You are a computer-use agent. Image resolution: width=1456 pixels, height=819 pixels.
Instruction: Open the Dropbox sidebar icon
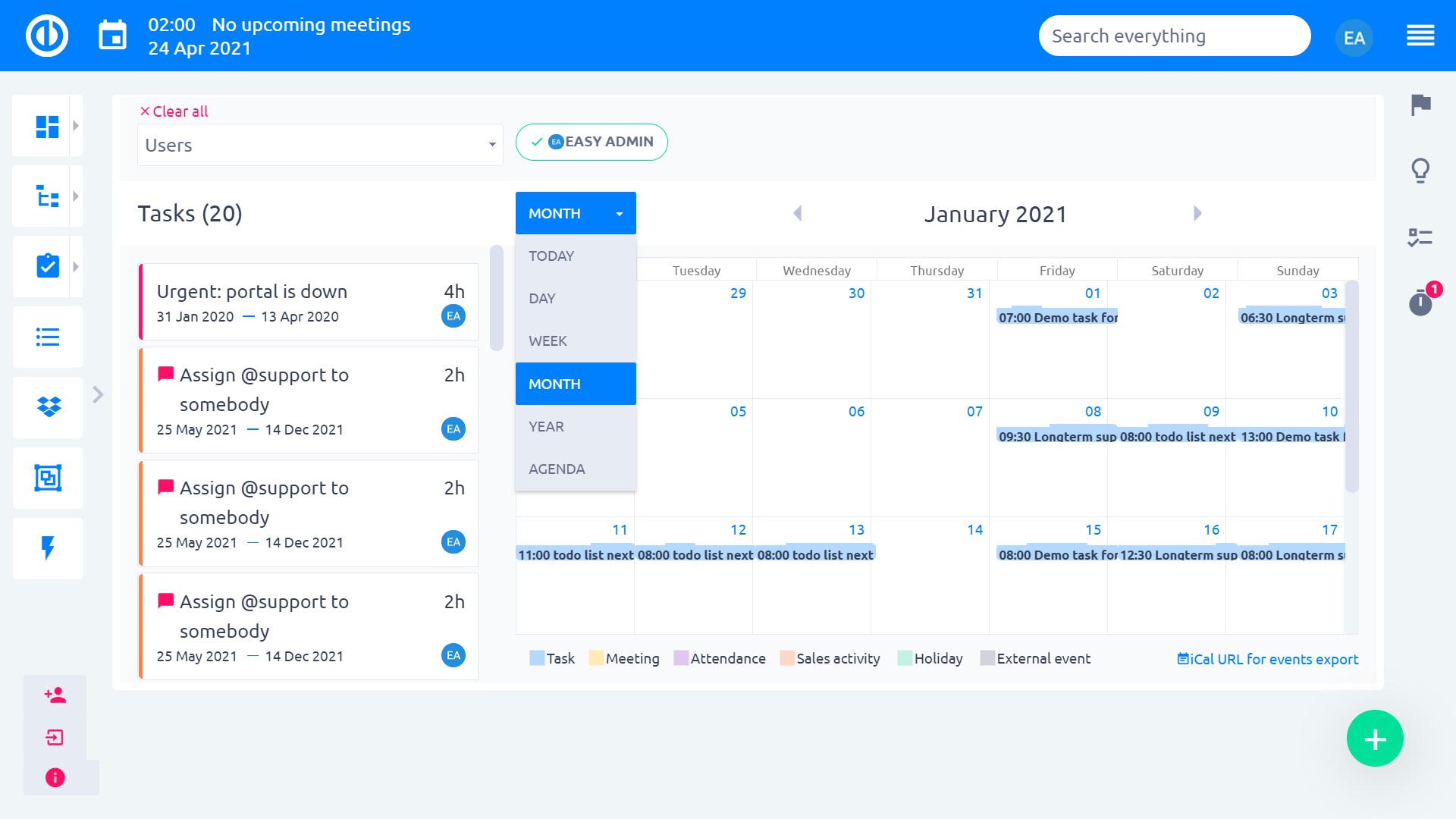point(49,407)
